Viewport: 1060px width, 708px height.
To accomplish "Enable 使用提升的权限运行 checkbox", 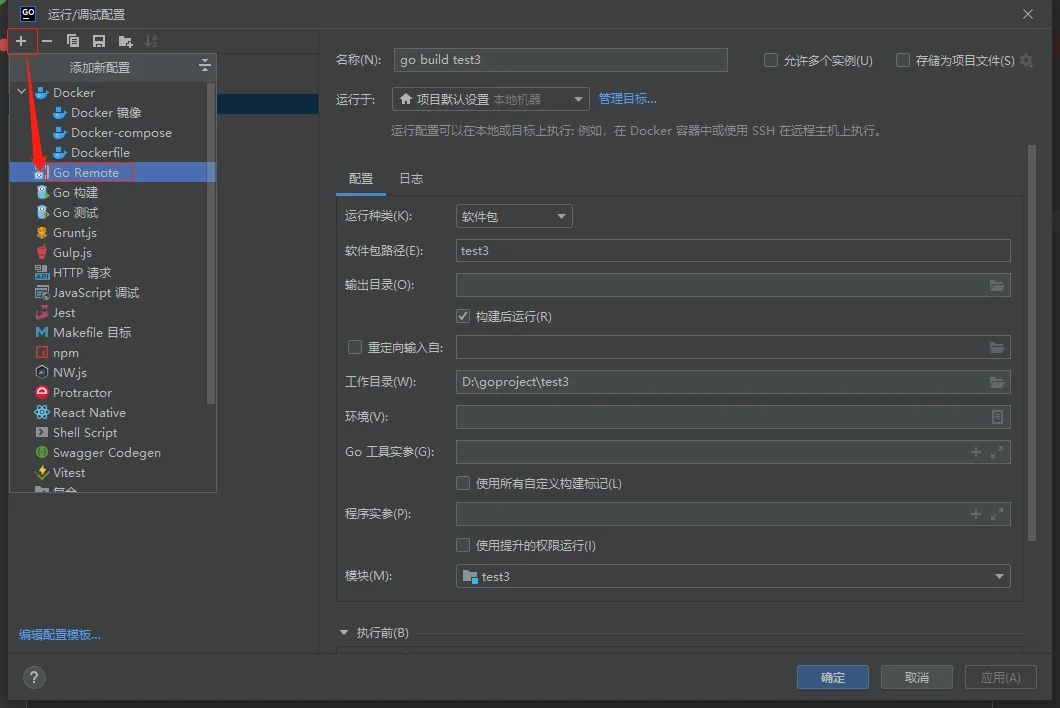I will pos(463,545).
